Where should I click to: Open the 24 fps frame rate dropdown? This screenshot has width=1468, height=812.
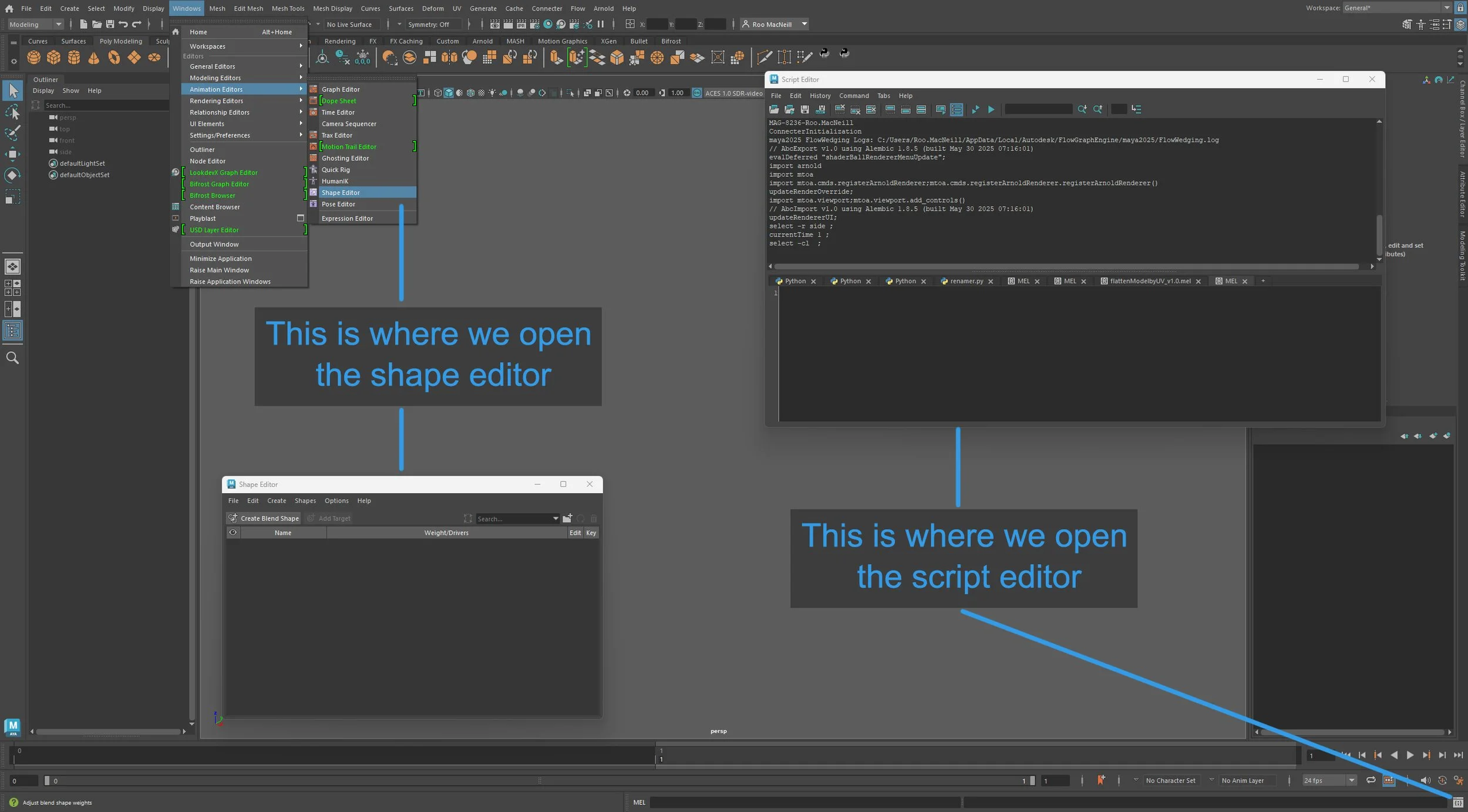point(1351,780)
